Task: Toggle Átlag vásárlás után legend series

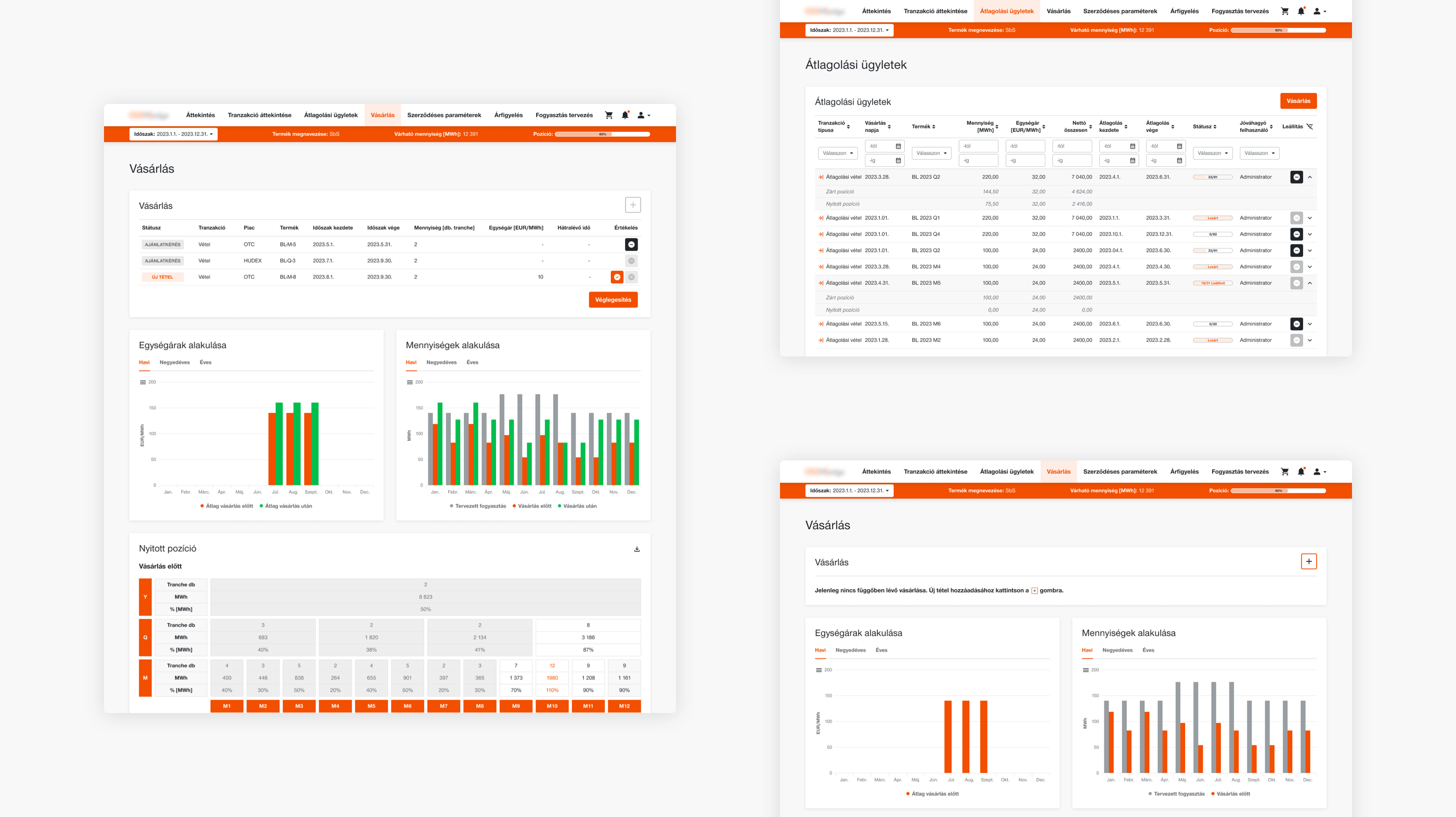Action: tap(286, 506)
